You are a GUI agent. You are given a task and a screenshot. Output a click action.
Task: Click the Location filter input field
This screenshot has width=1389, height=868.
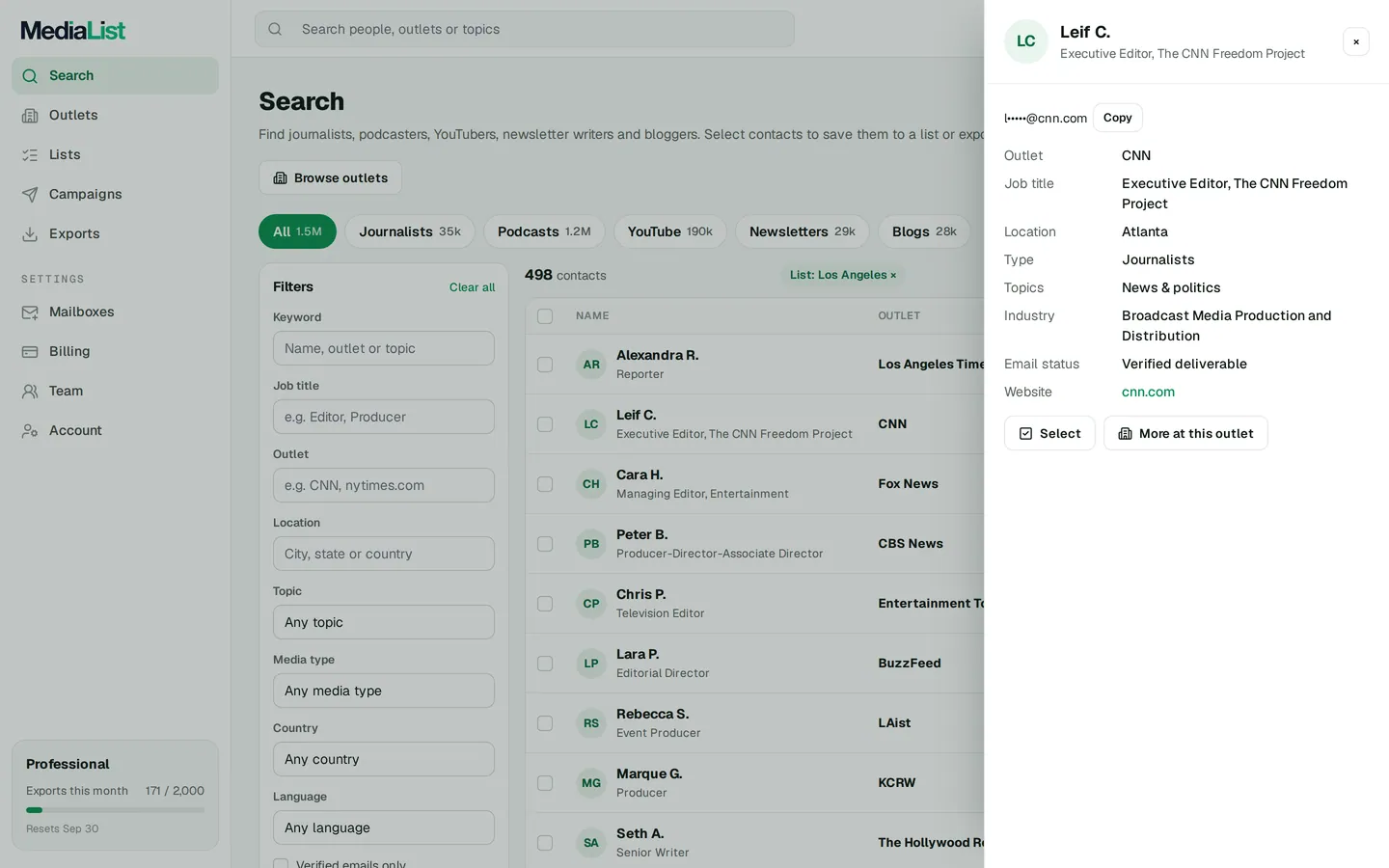(384, 554)
